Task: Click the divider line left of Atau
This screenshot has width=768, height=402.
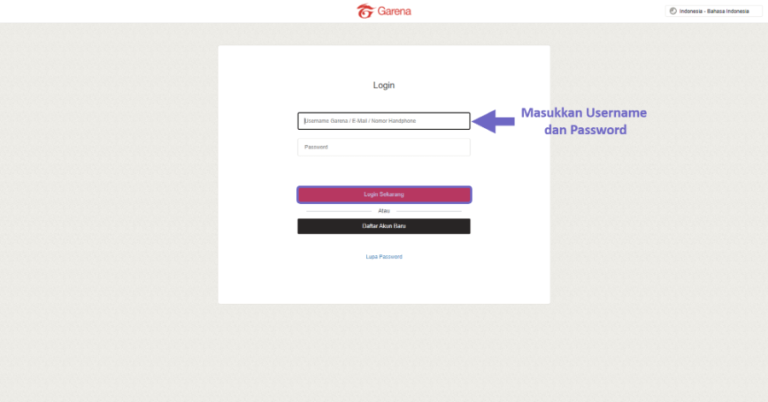Action: pos(338,211)
